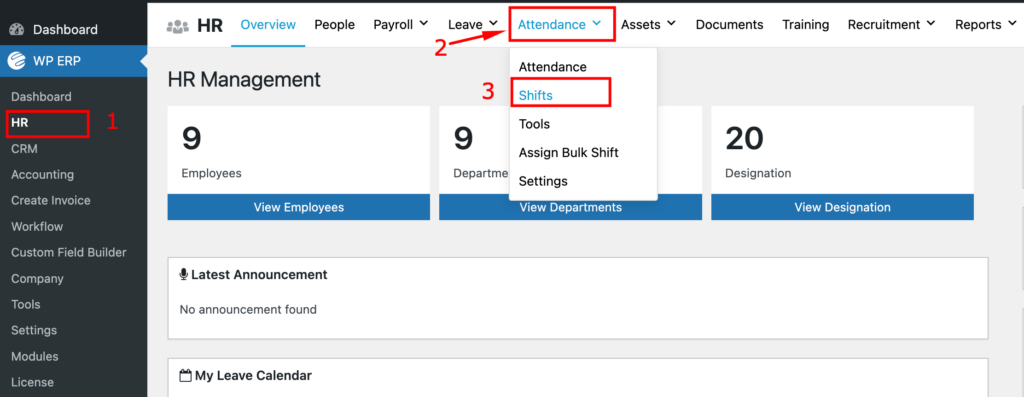Open the Assets dropdown chevron

[671, 24]
